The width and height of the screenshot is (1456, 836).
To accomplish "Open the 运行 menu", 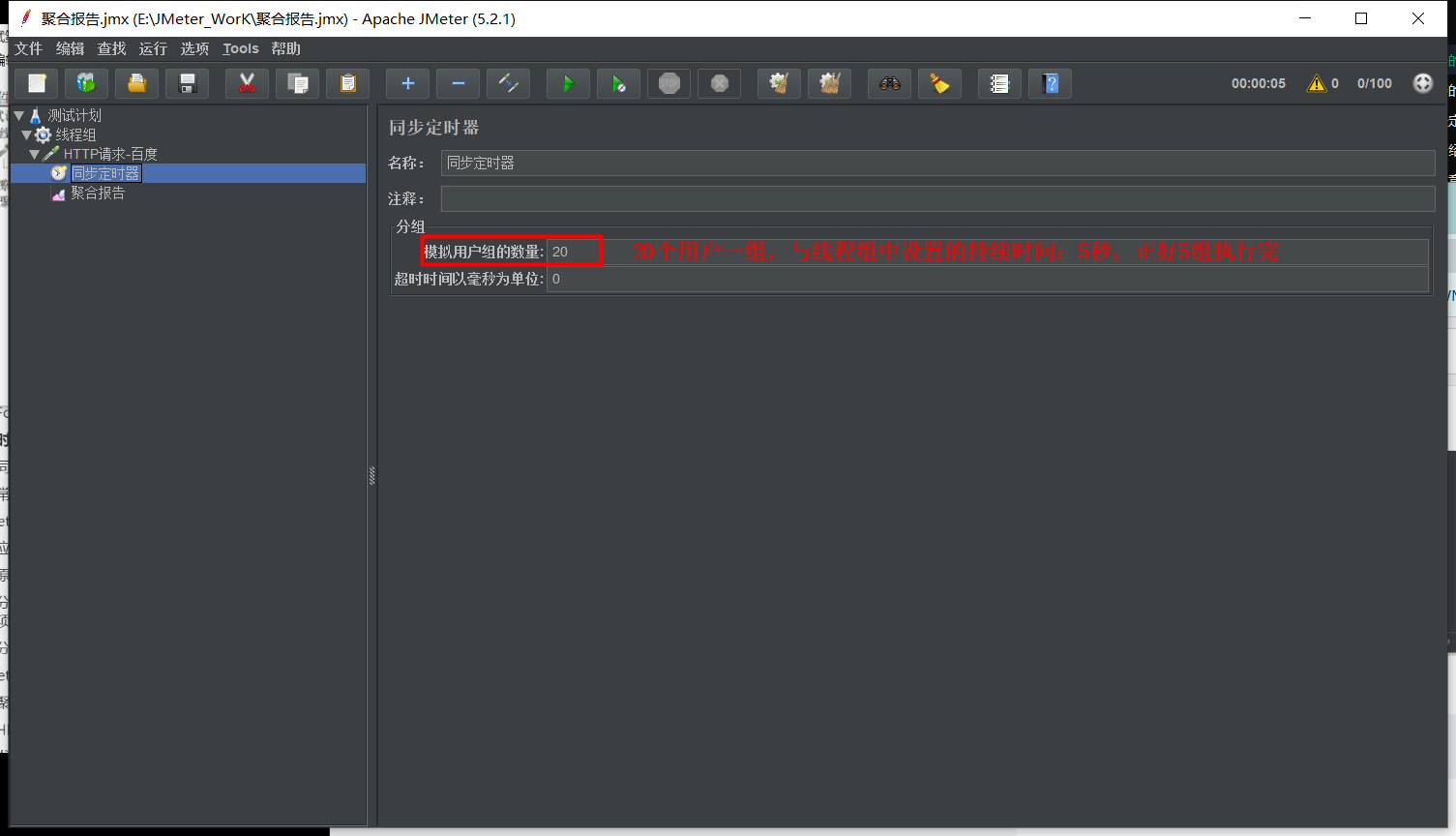I will tap(153, 48).
